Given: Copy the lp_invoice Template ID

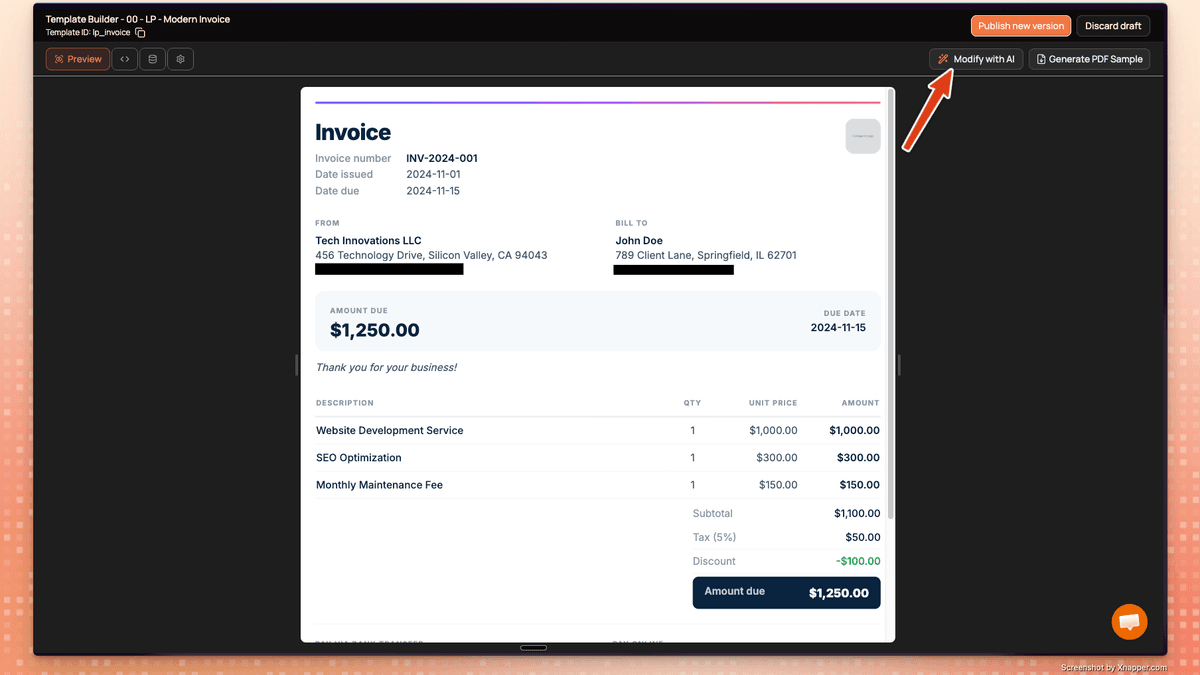Looking at the screenshot, I should (x=140, y=32).
